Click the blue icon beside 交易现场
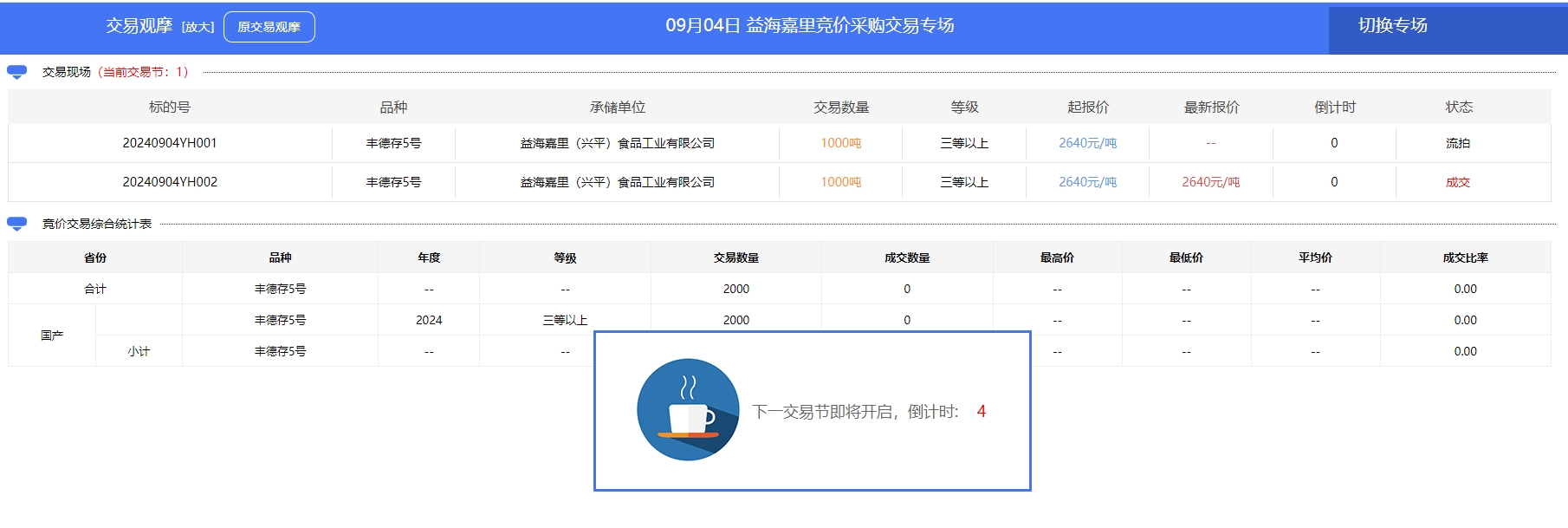 [x=17, y=72]
